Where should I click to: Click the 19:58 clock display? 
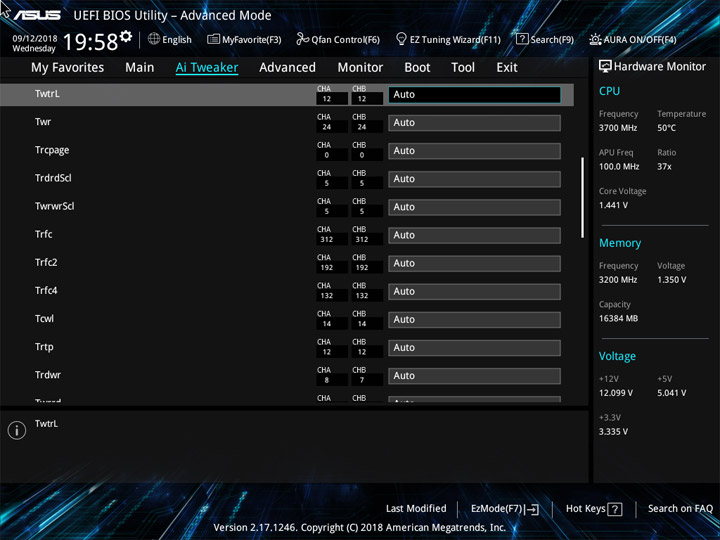click(x=90, y=42)
